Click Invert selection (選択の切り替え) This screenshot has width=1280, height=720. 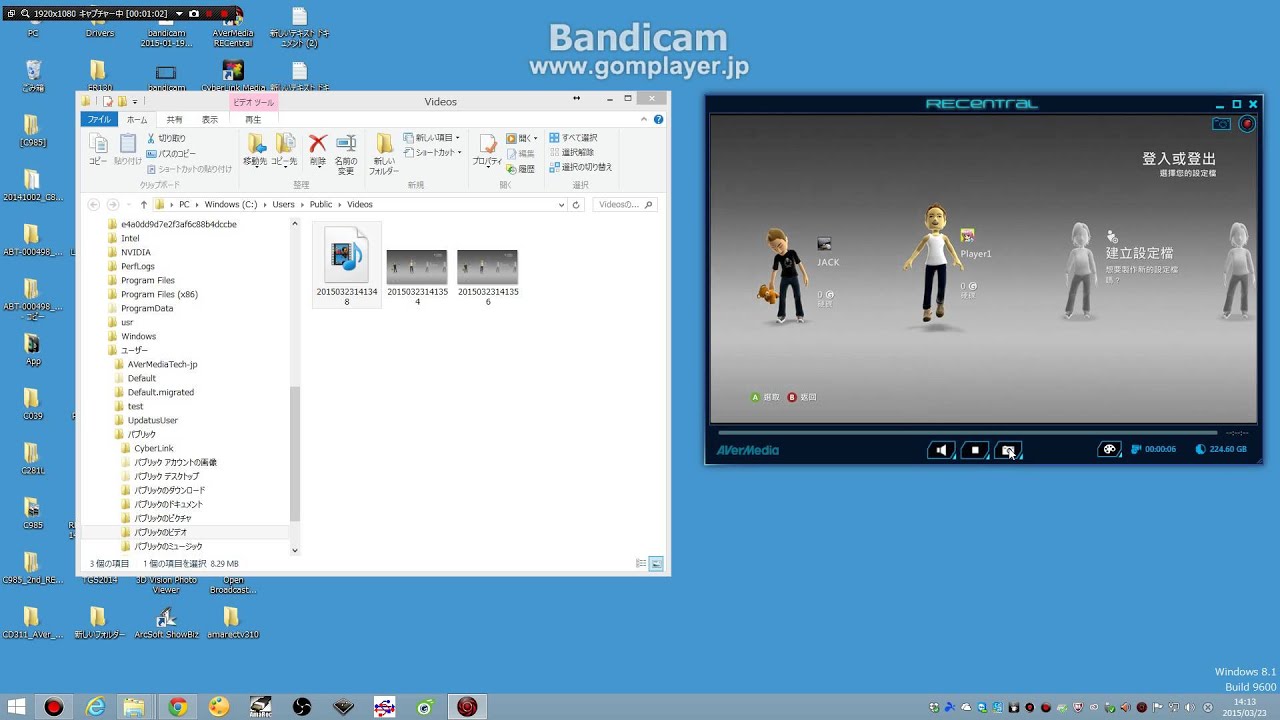(581, 167)
